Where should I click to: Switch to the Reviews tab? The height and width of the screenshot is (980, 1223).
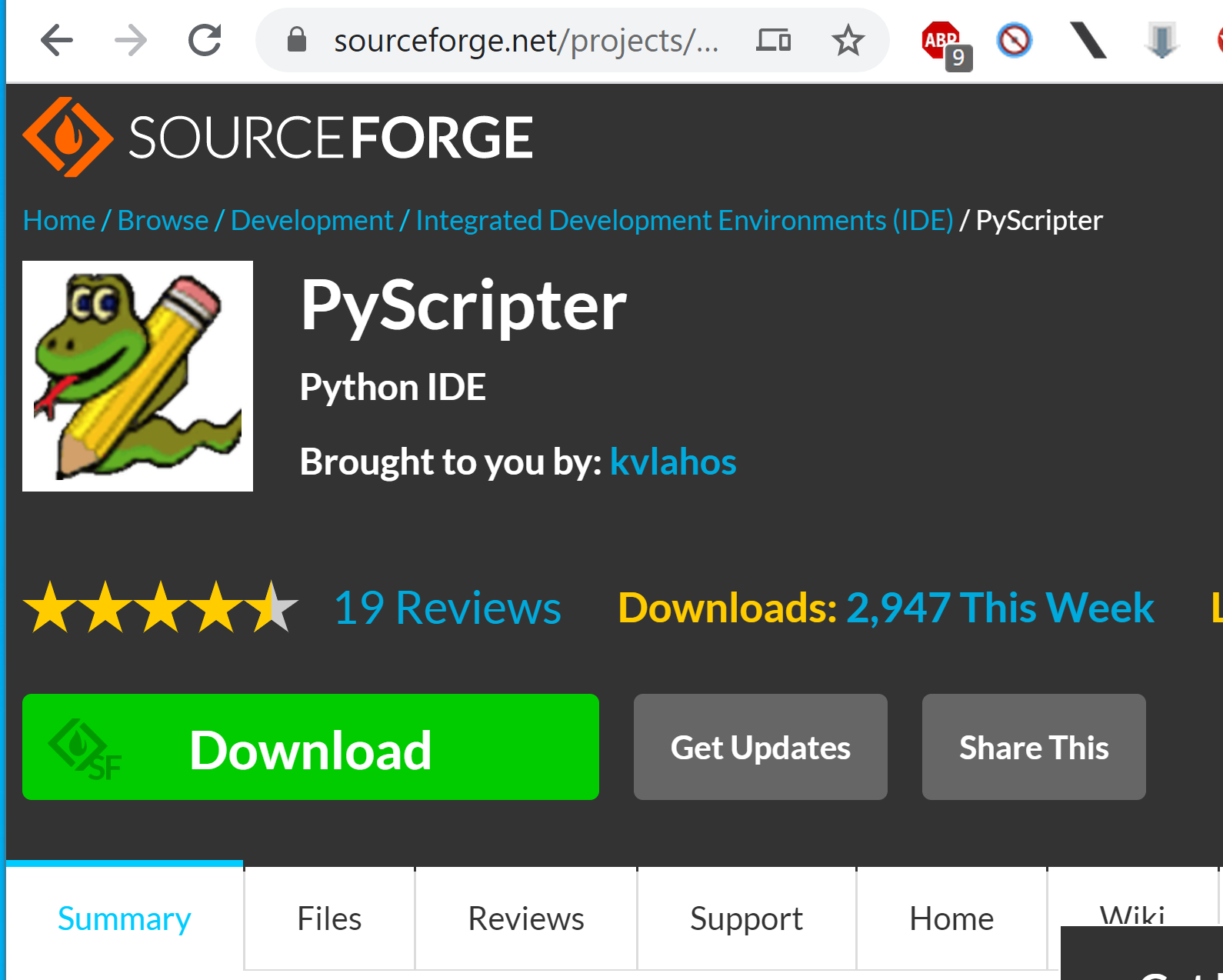(526, 918)
